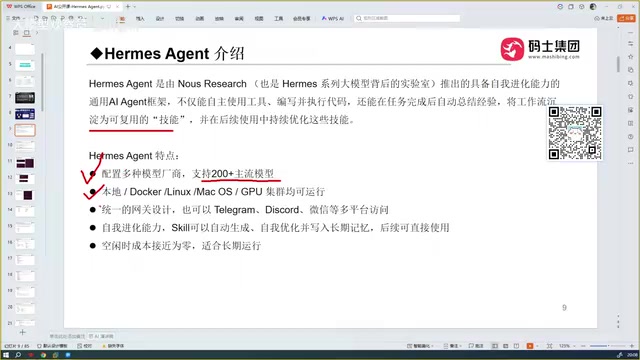Open the 备注 notes dropdown in status bar
This screenshot has height=360, width=640.
point(453,346)
